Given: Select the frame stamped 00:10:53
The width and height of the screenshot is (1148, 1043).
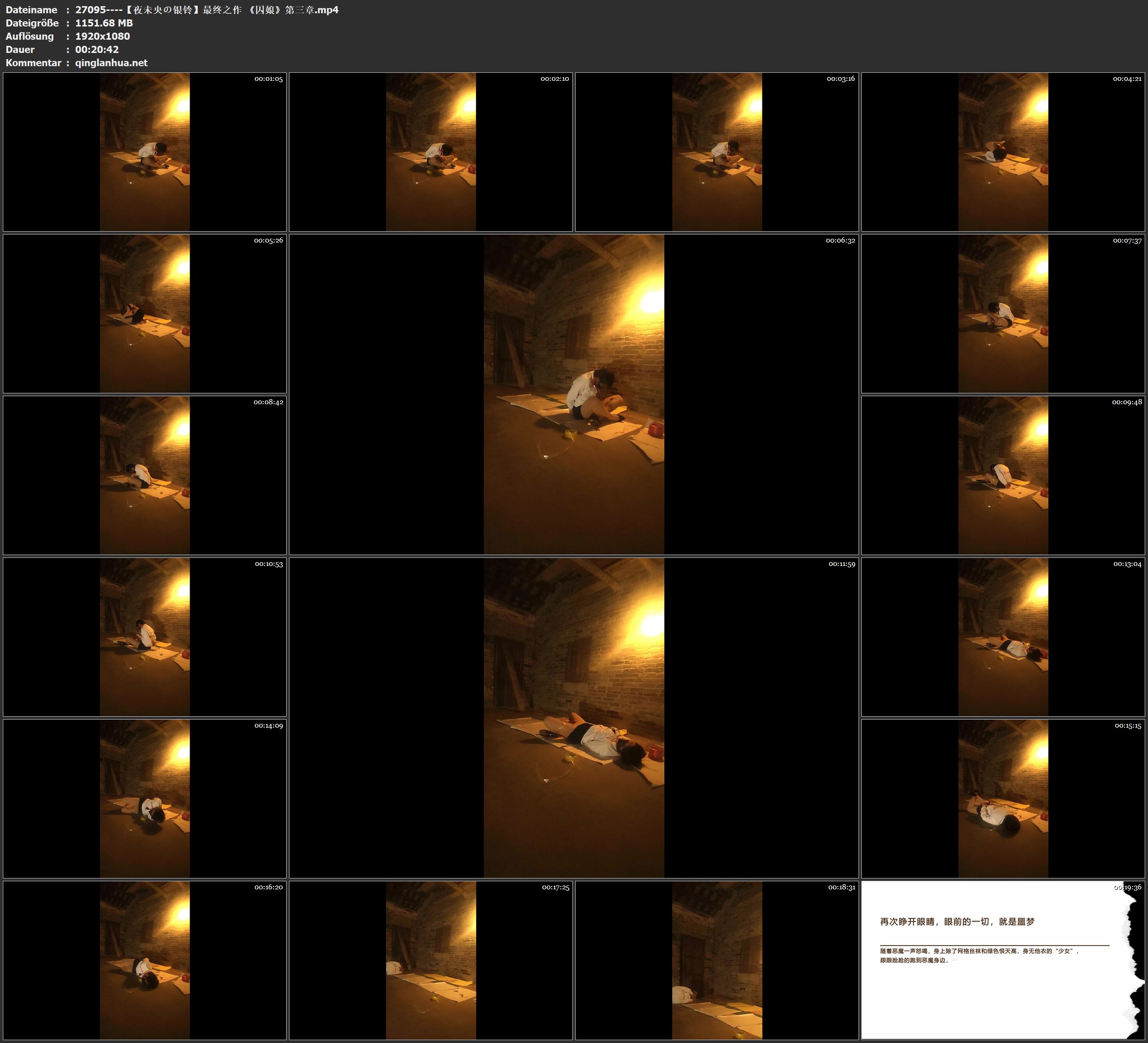Looking at the screenshot, I should (x=145, y=636).
